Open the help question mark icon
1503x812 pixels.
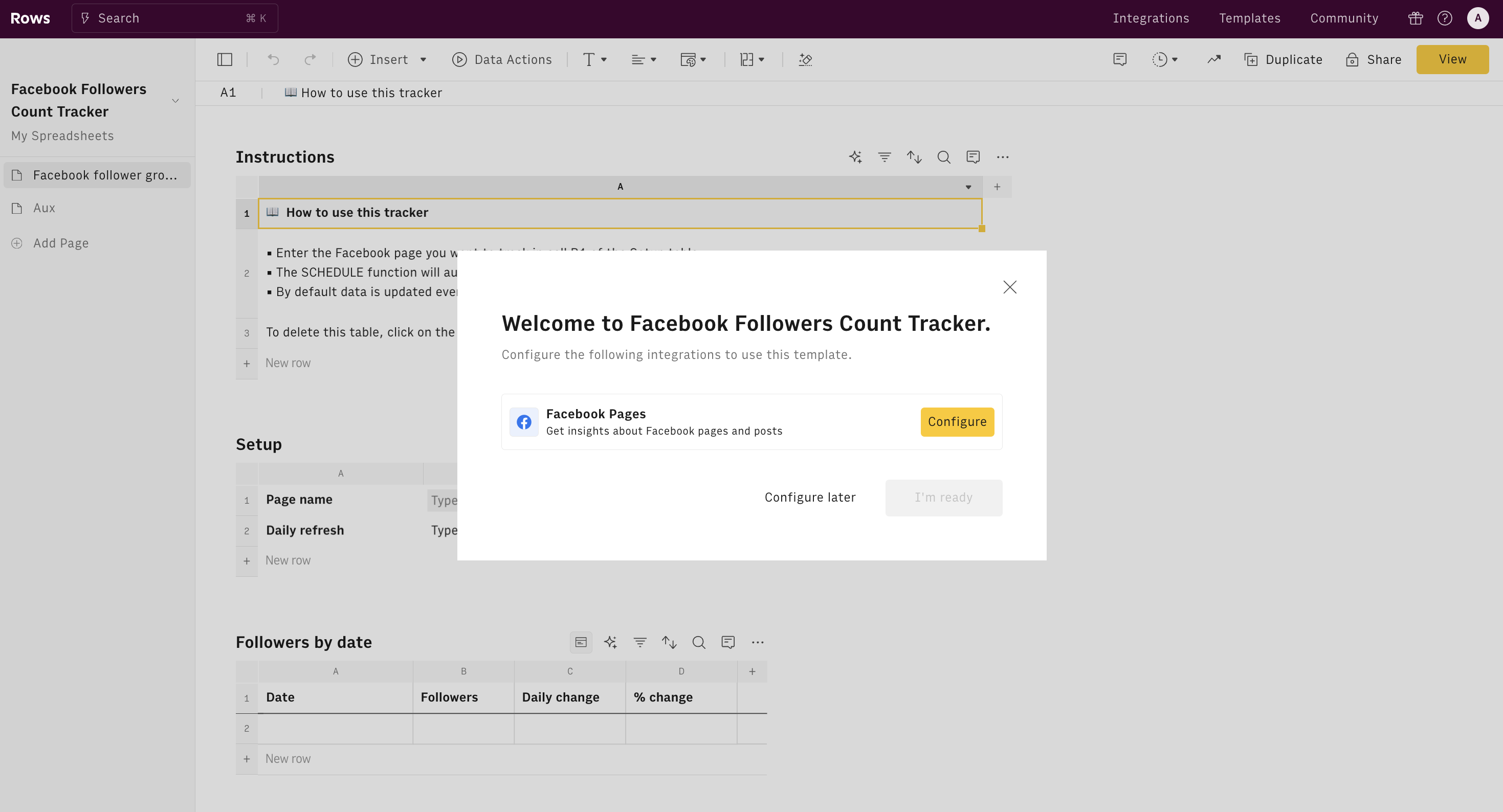pyautogui.click(x=1445, y=18)
